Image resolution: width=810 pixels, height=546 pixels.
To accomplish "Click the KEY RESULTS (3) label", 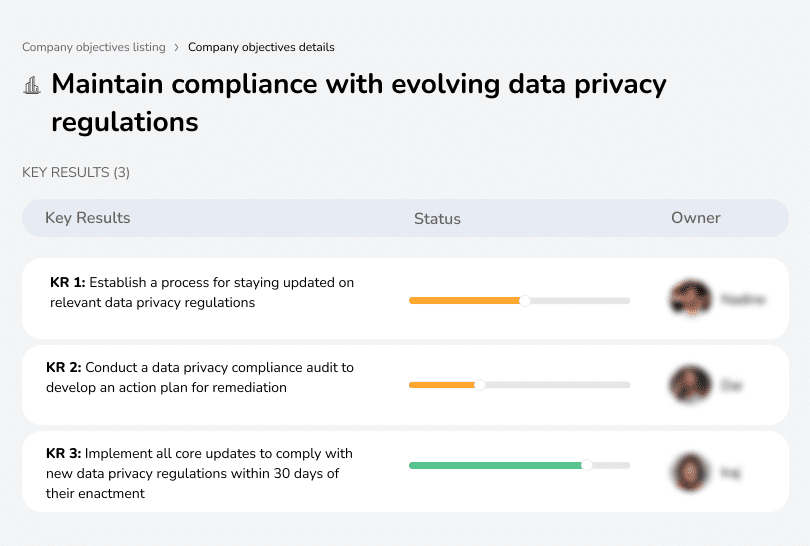I will pos(76,172).
